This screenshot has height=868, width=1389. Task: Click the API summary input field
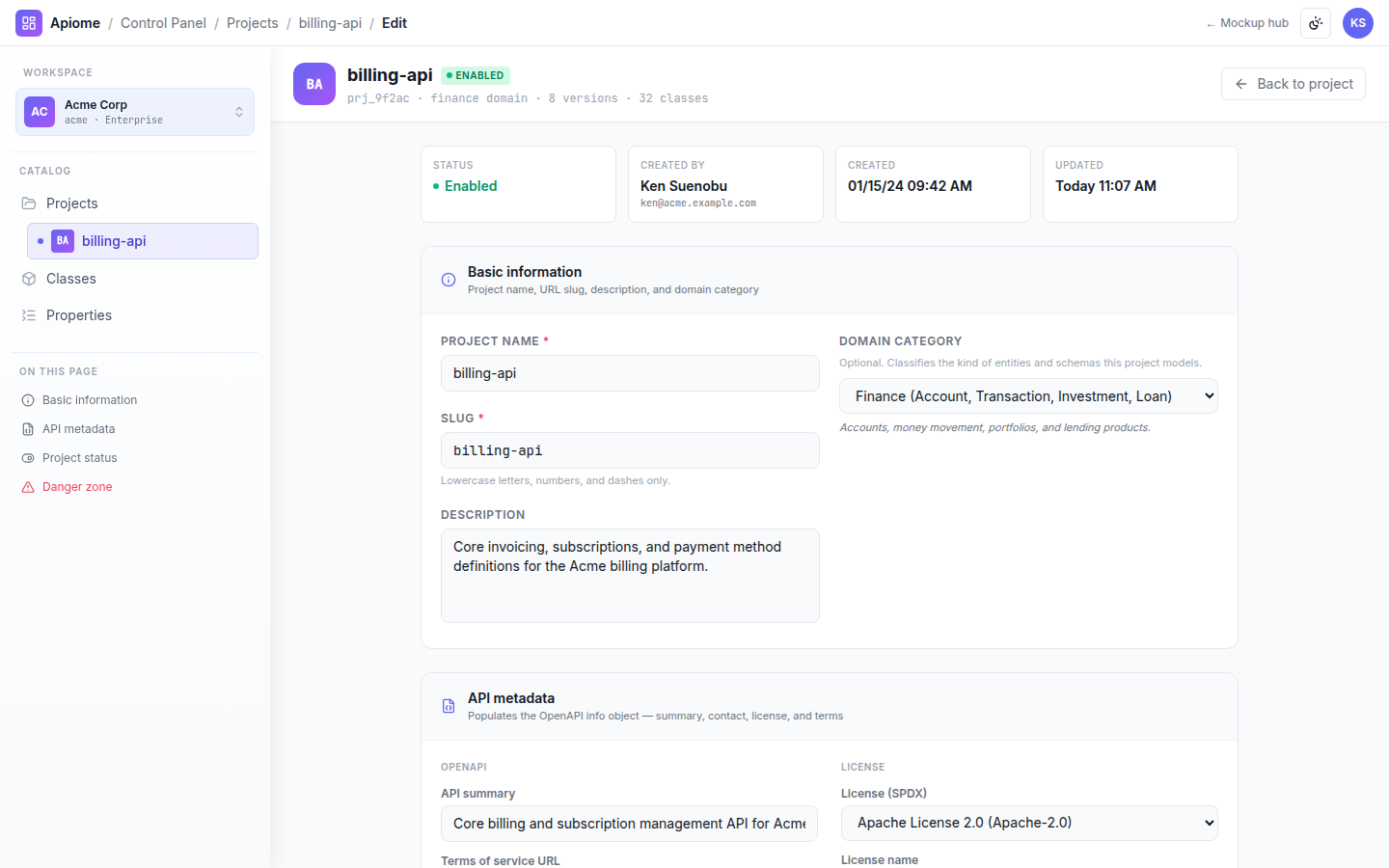pyautogui.click(x=629, y=824)
